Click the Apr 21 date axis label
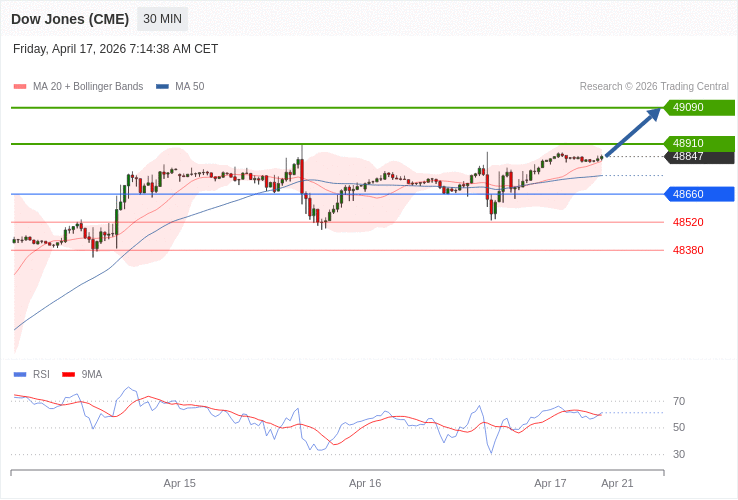Screen dimensions: 738x500 [x=618, y=484]
